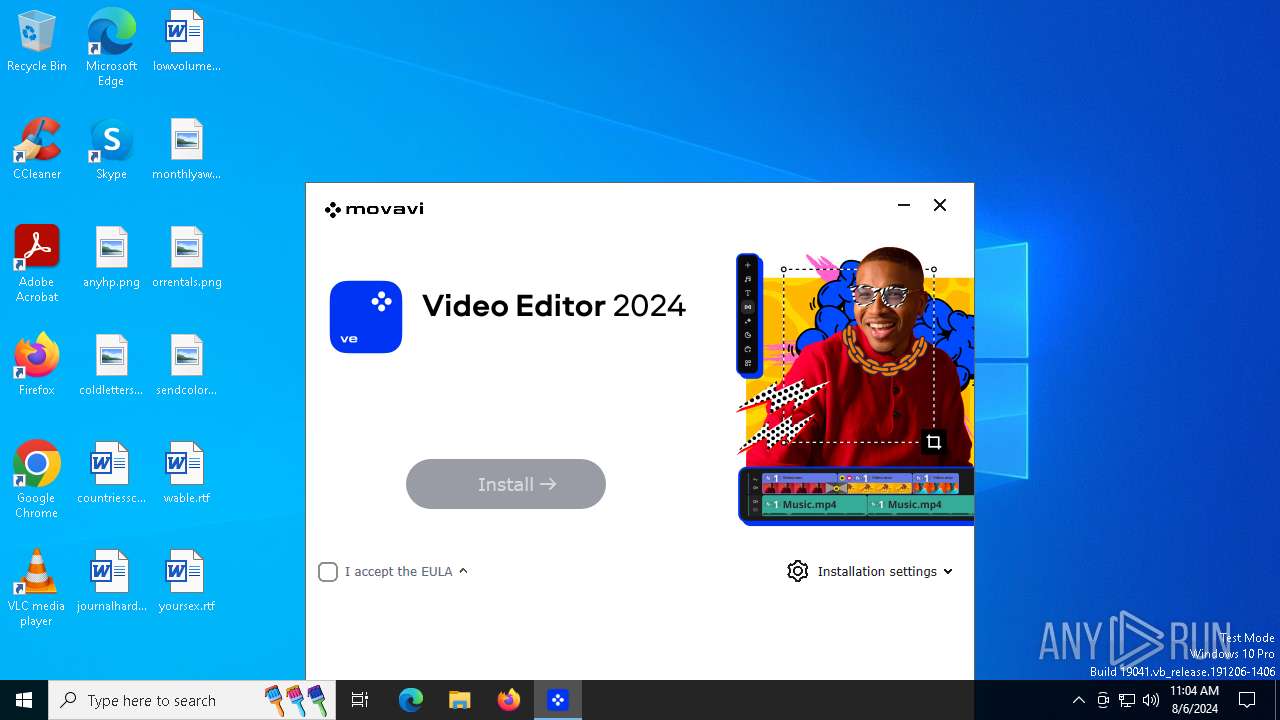Select the wable.rtf file on desktop
This screenshot has width=1280, height=720.
[x=186, y=474]
